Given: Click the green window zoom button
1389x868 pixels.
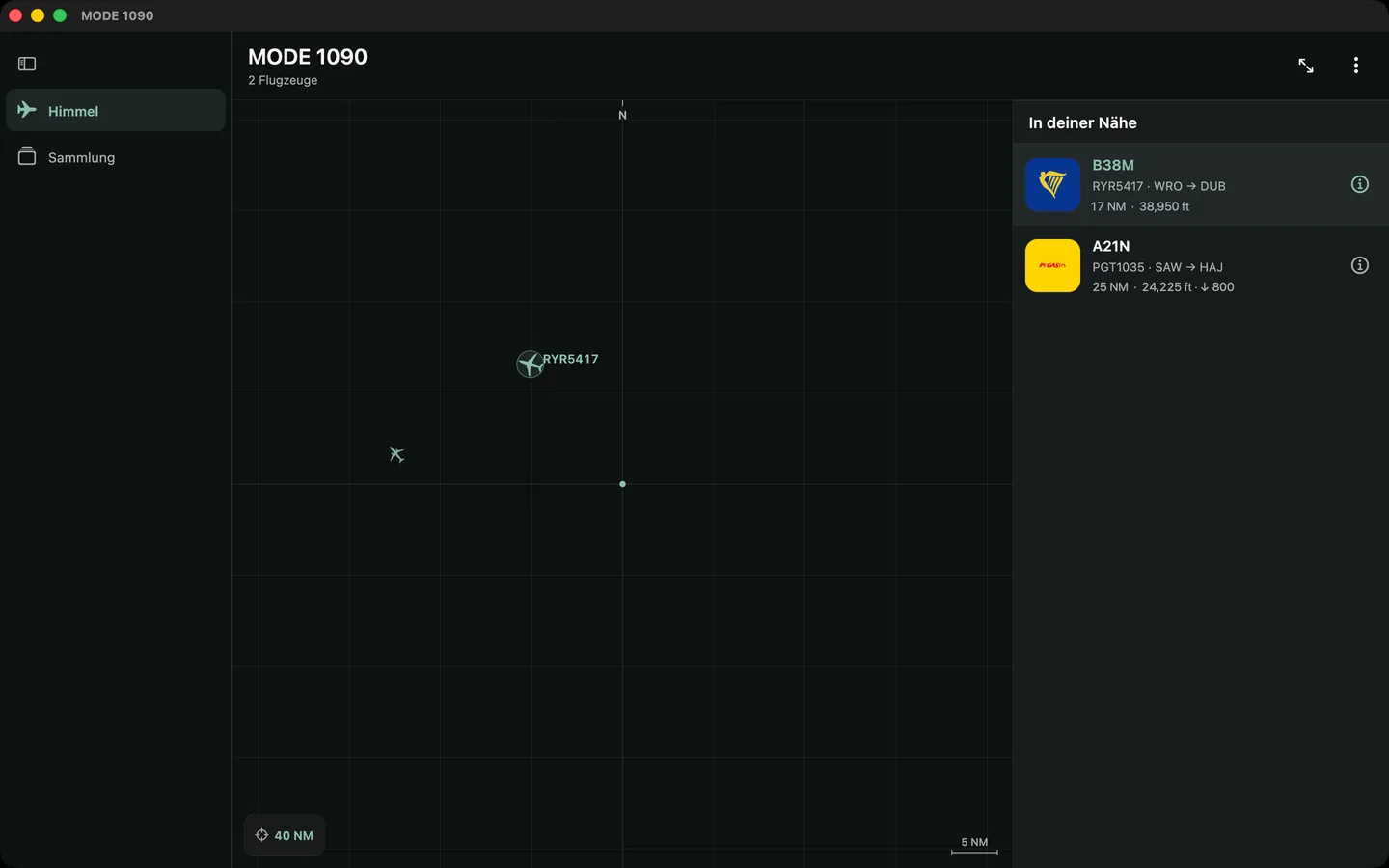Looking at the screenshot, I should pos(60,15).
